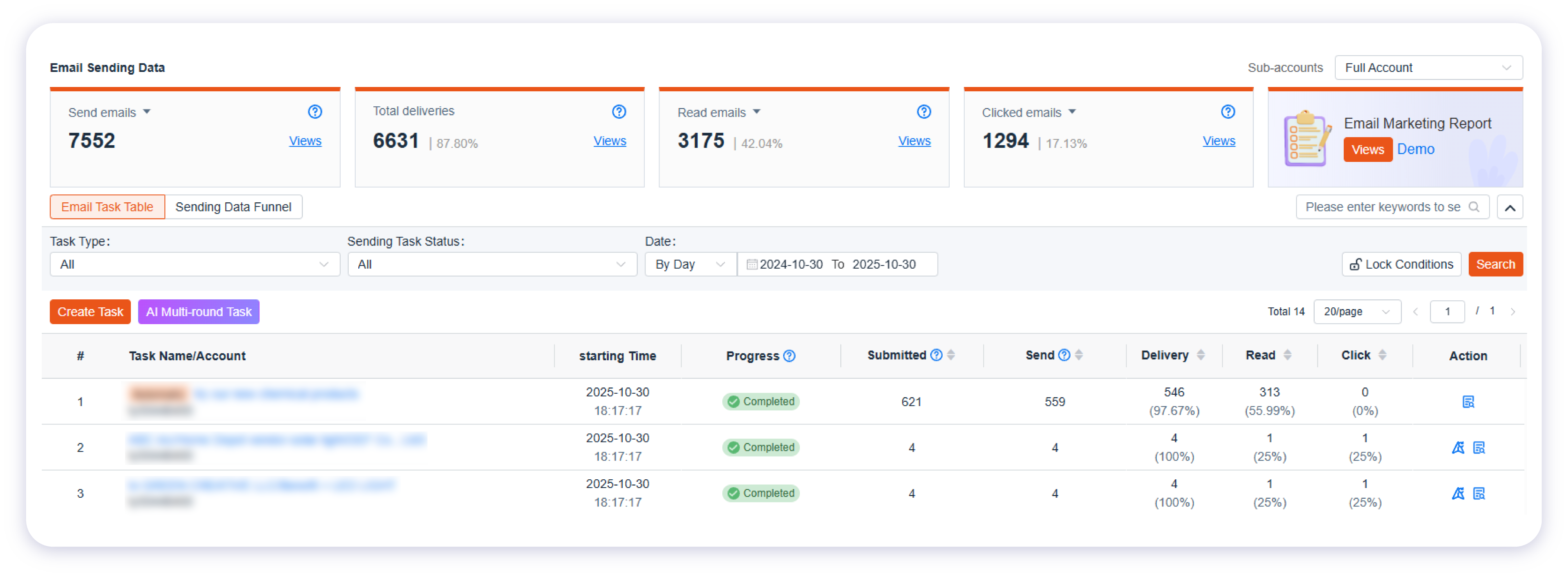This screenshot has height=576, width=1568.
Task: Click the clipboard Email Marketing Report illustration
Action: 1307,138
